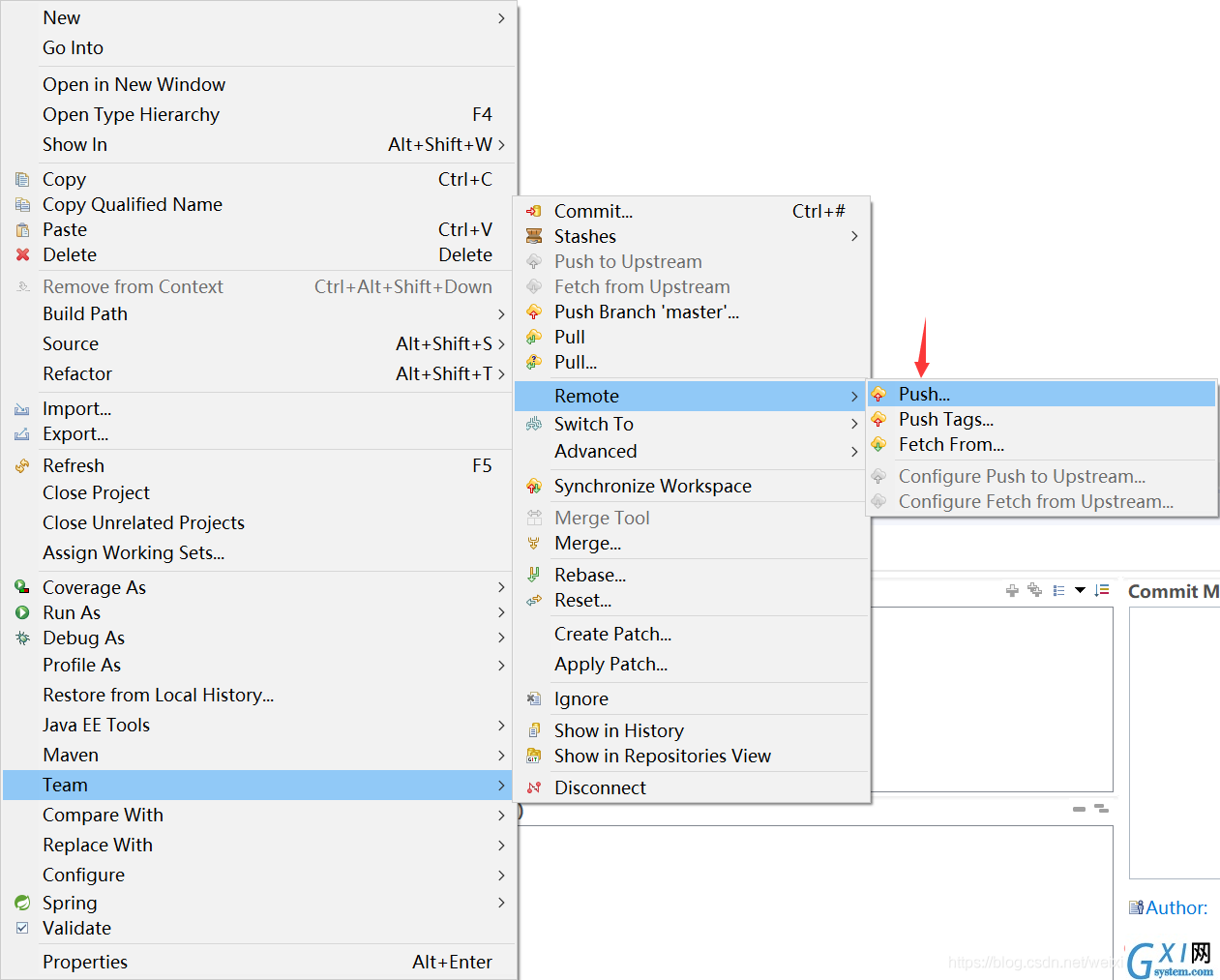
Task: Expand the Advanced submenu arrow
Action: pos(854,452)
